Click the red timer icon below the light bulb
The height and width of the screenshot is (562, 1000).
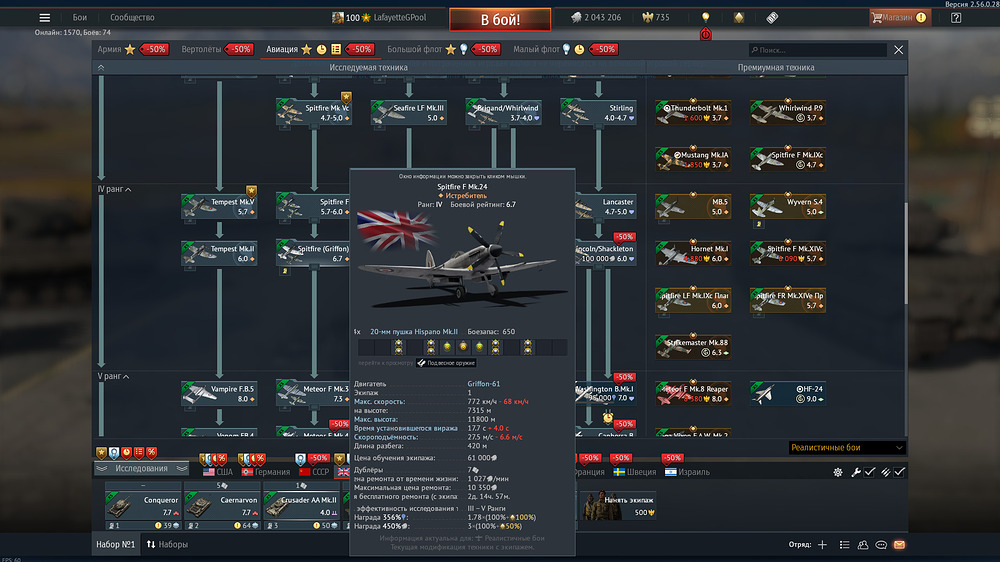tap(705, 34)
